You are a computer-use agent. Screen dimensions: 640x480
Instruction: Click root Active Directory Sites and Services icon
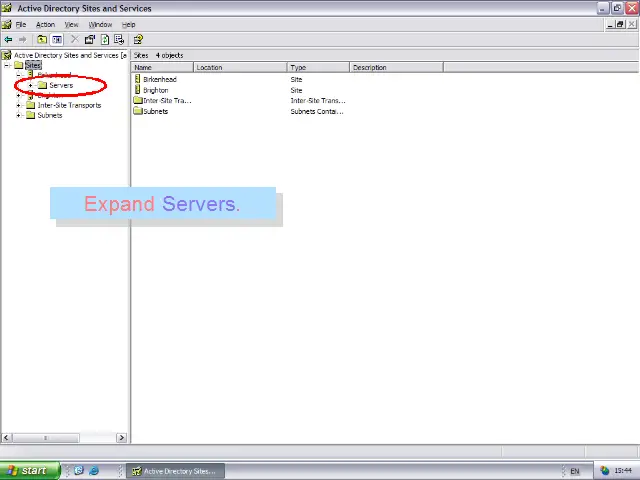[7, 55]
